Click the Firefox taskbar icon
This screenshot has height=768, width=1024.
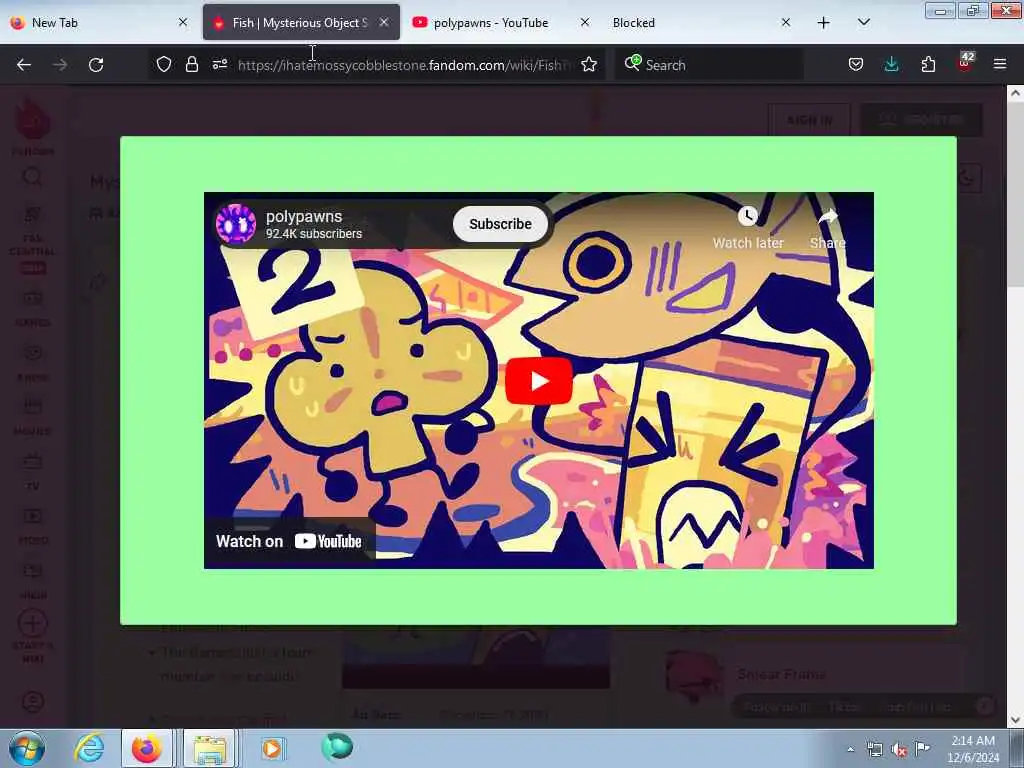pyautogui.click(x=147, y=748)
